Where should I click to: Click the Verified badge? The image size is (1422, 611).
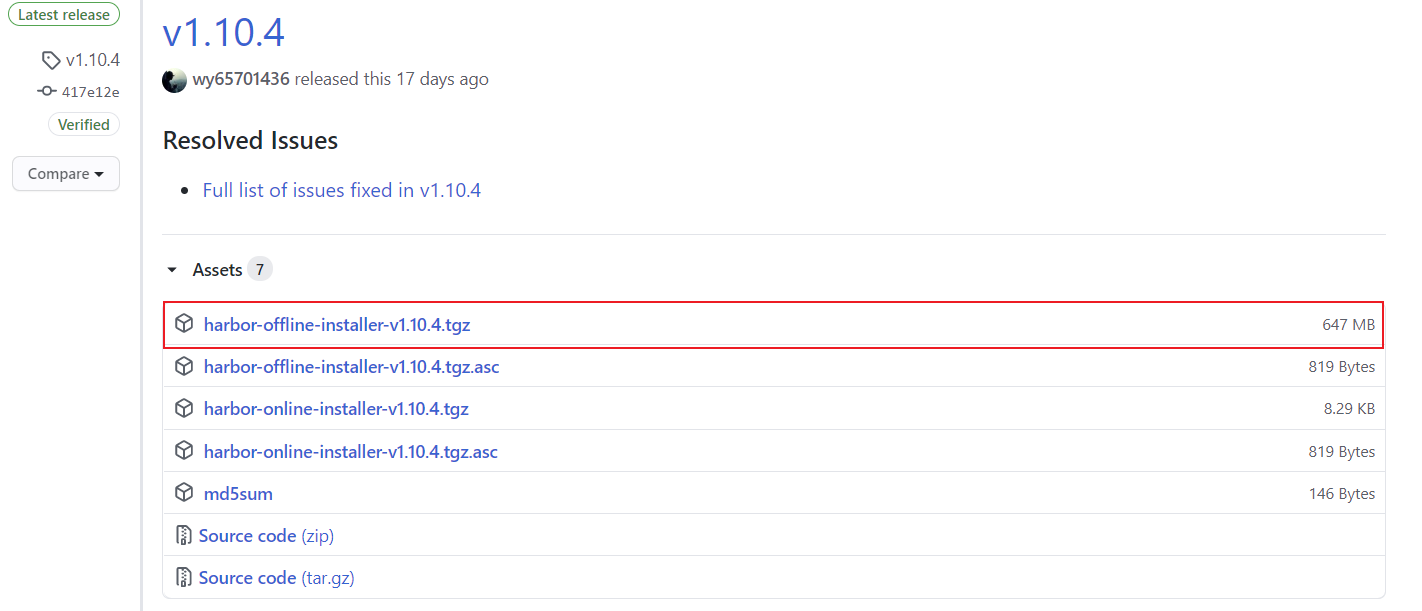(x=84, y=125)
